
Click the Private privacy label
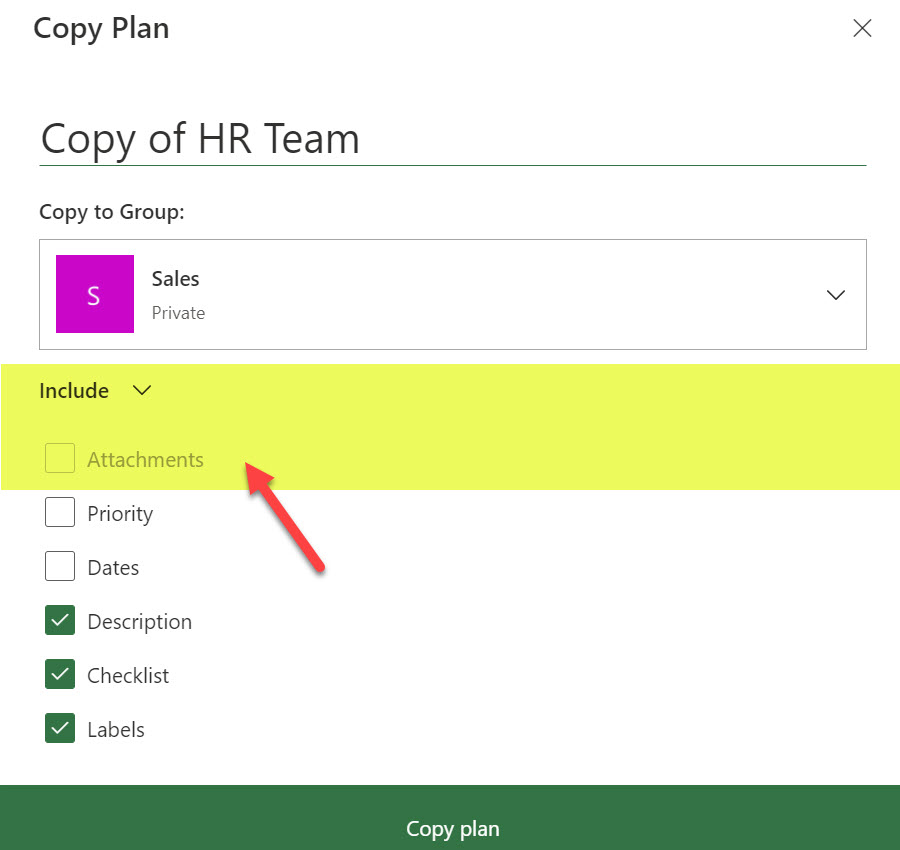(x=178, y=312)
